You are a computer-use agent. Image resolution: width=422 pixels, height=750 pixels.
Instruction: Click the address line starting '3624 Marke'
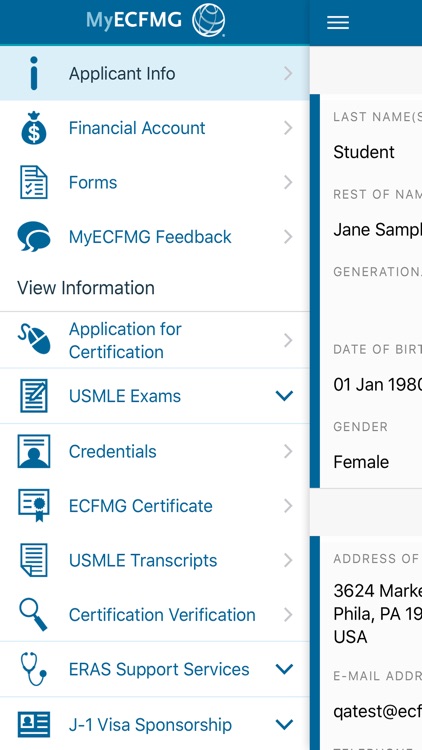pos(378,591)
